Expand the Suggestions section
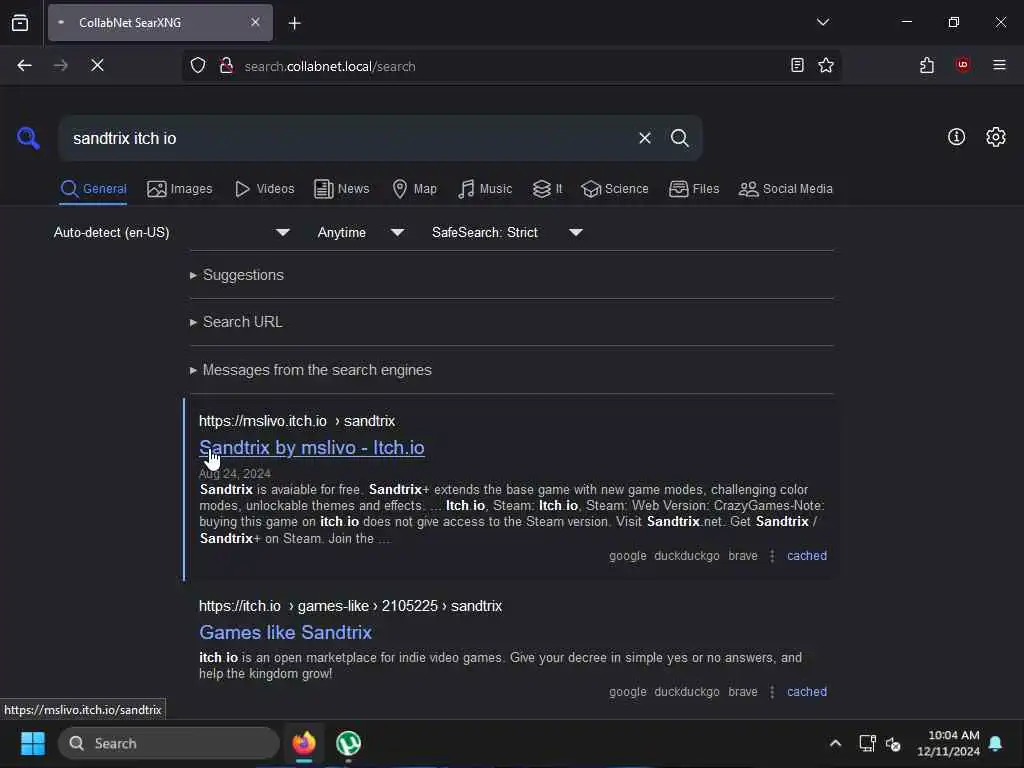Viewport: 1024px width, 768px height. 237,275
